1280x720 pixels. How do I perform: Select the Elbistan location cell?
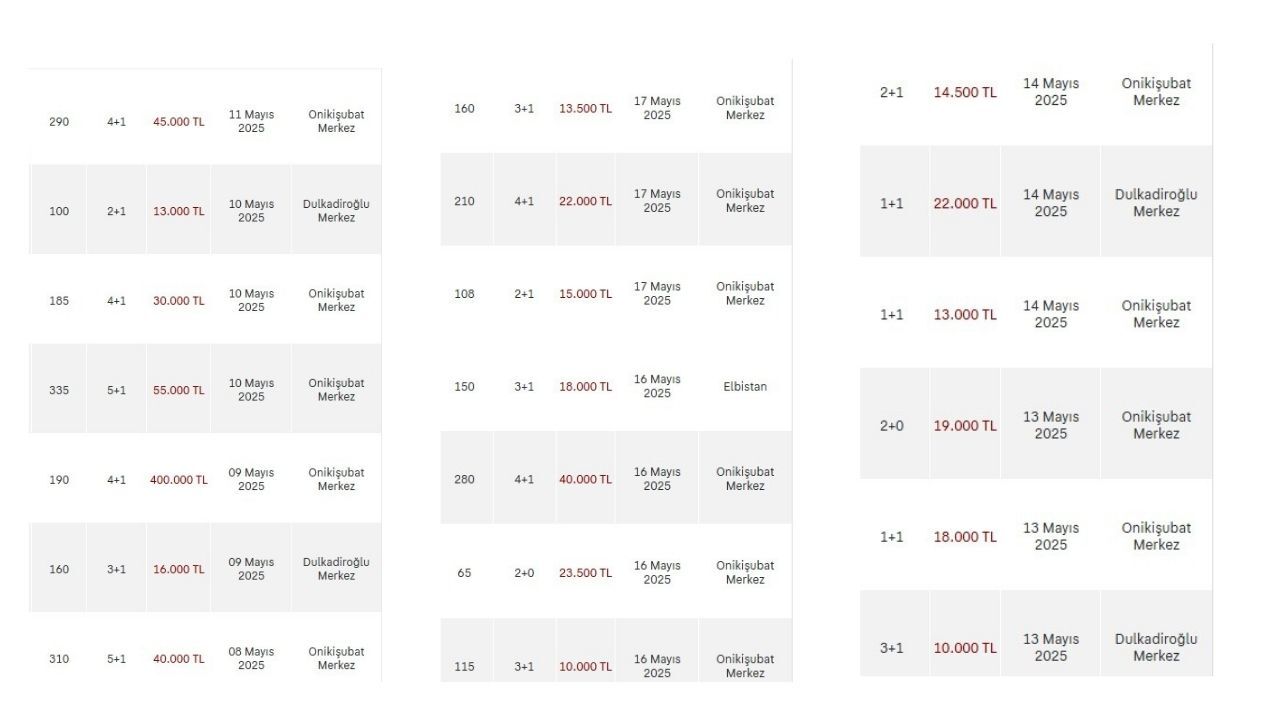(x=745, y=387)
